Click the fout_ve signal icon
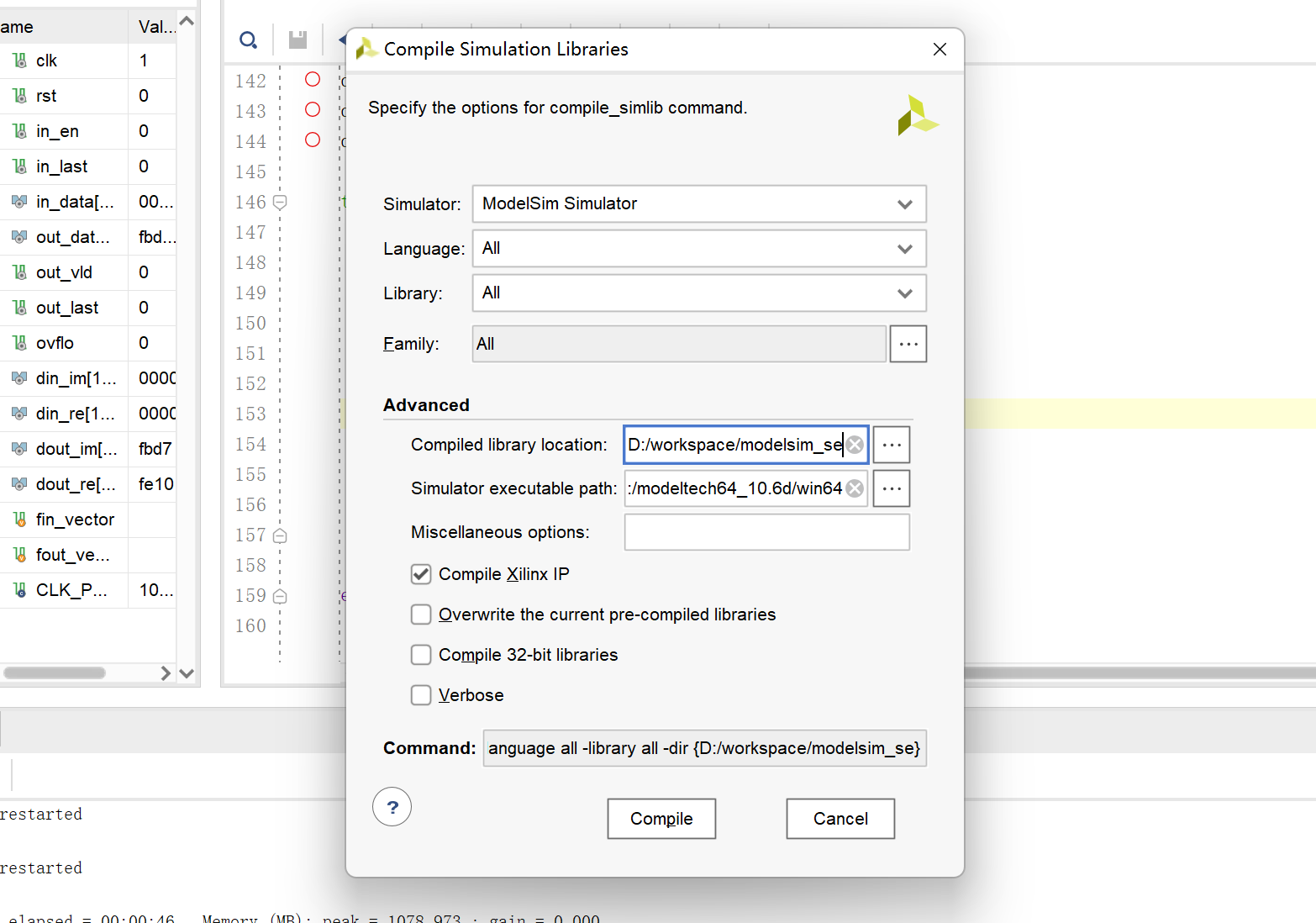This screenshot has width=1316, height=923. (19, 555)
